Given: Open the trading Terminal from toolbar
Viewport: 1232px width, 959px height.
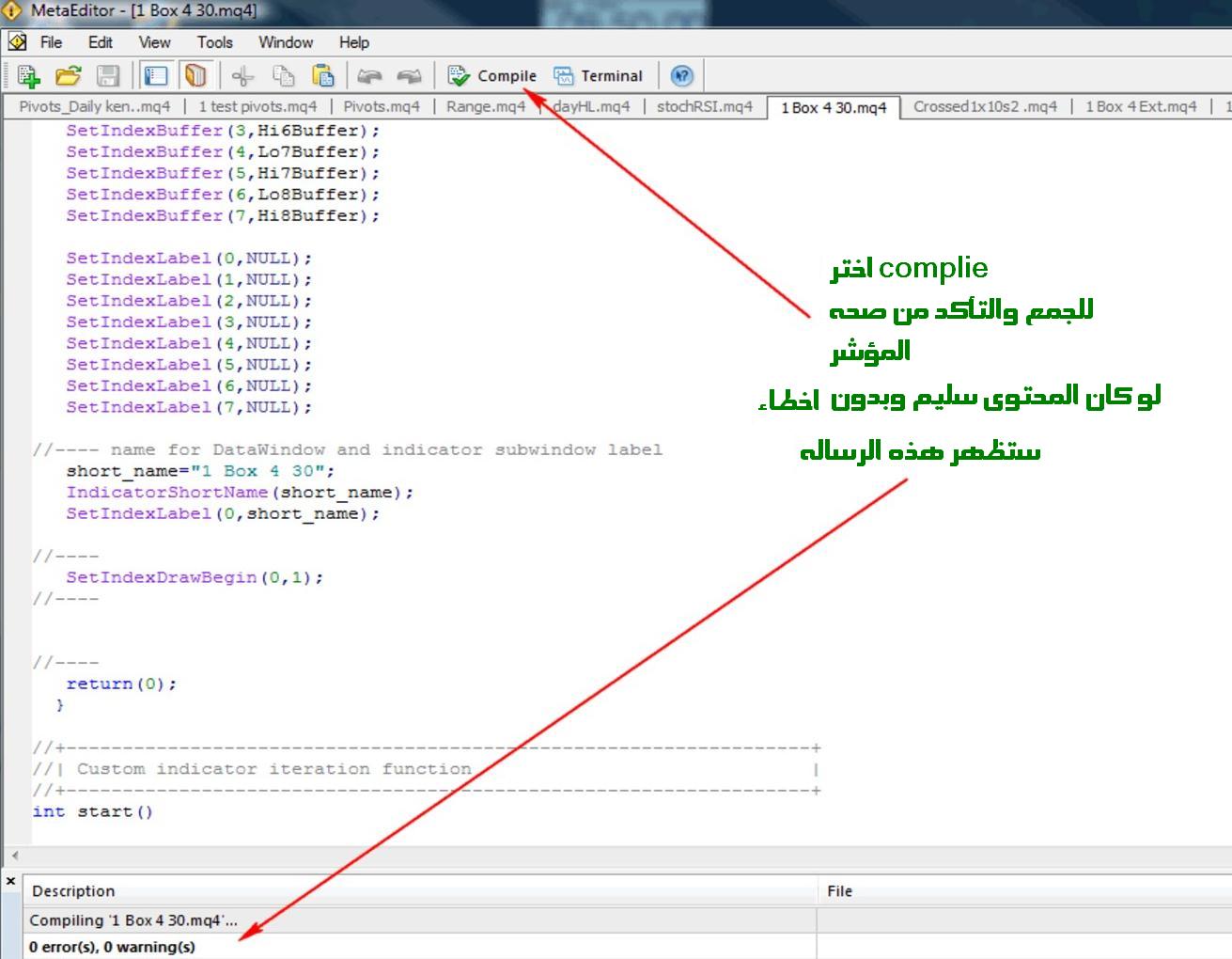Looking at the screenshot, I should pos(599,76).
